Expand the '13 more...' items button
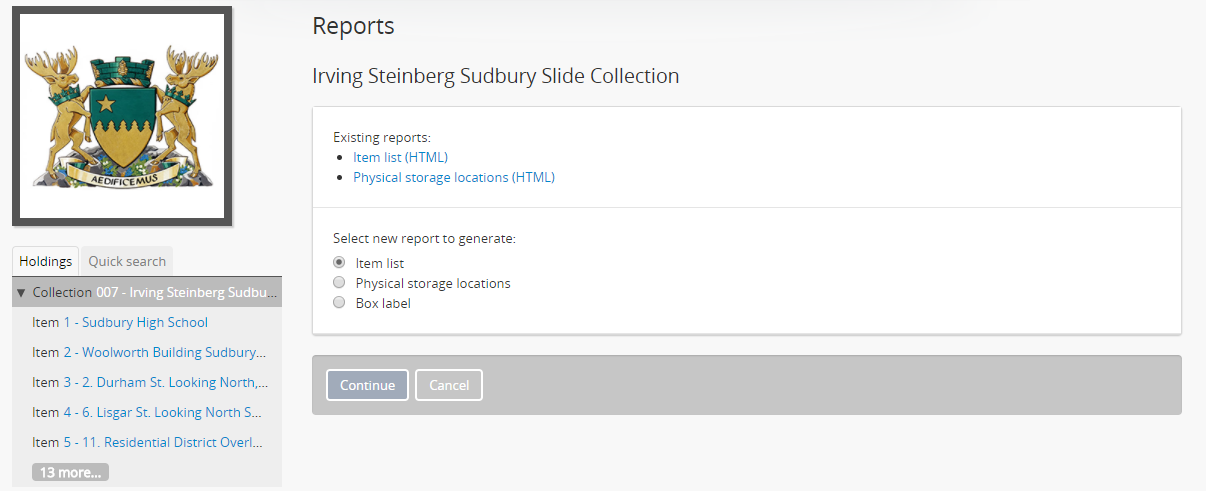The height and width of the screenshot is (491, 1206). tap(70, 472)
